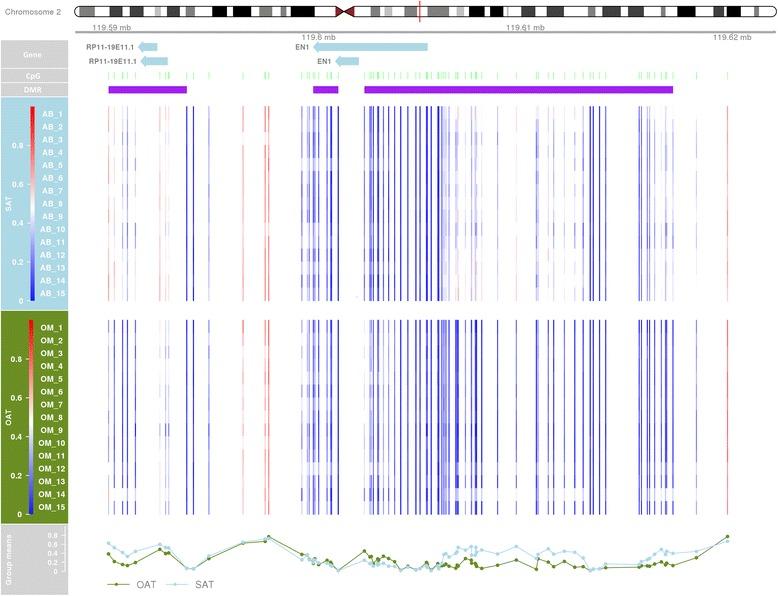Select sample label AB_15
Screen dimensions: 778x596
coord(53,293)
